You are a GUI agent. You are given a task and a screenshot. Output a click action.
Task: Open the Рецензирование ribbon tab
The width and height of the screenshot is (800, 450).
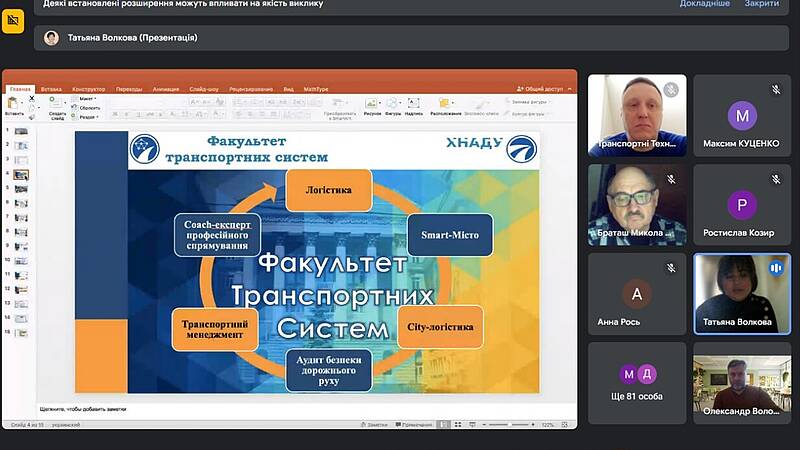pos(251,89)
